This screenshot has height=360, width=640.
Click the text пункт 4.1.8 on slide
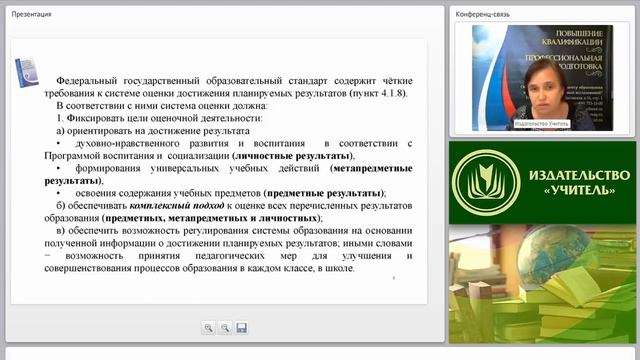pos(378,93)
